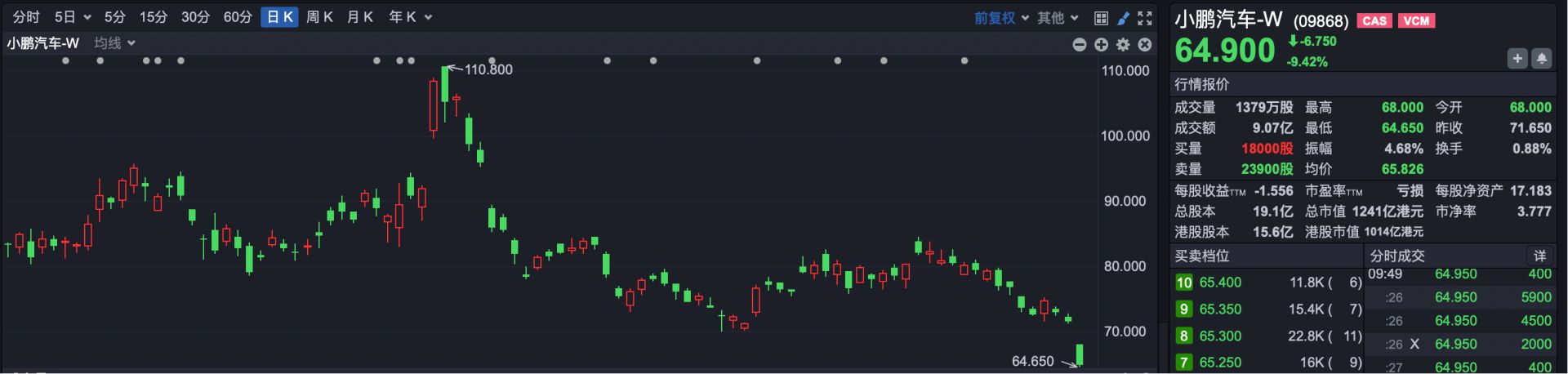Click the event dot nearest the 110.800 label
This screenshot has height=374, width=1568.
[492, 60]
